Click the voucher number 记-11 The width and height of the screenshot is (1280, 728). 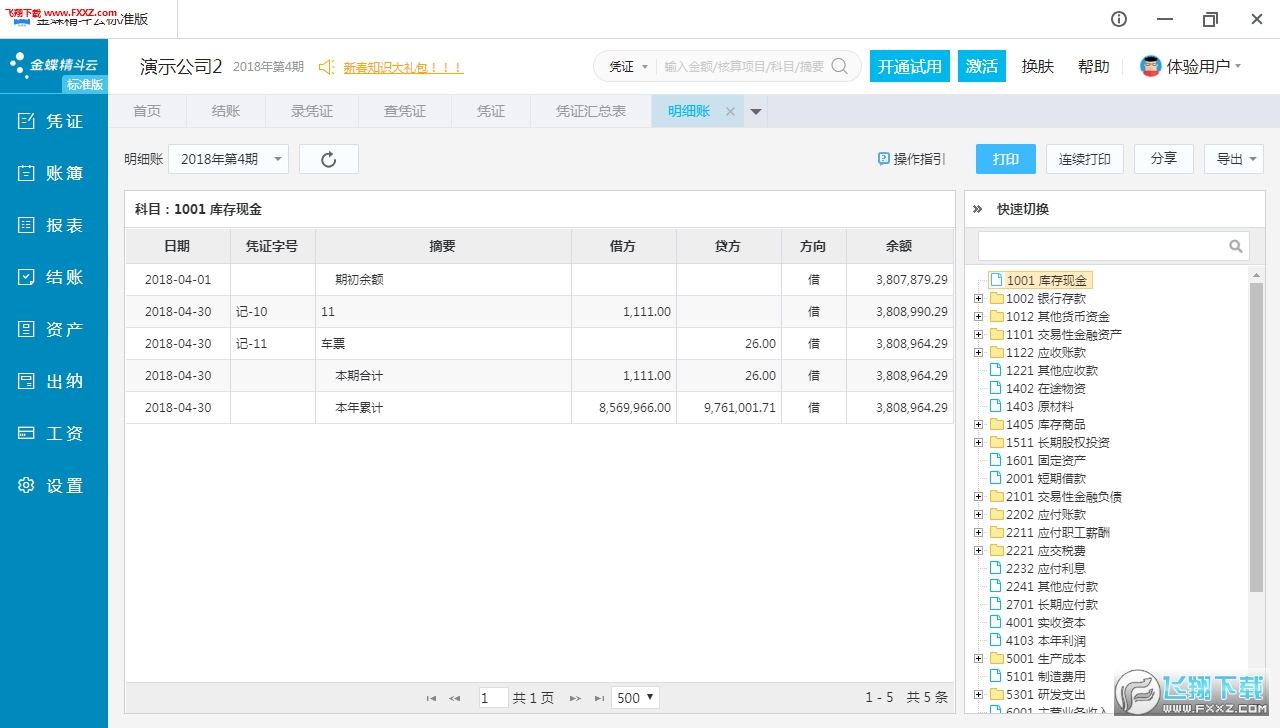pyautogui.click(x=252, y=344)
